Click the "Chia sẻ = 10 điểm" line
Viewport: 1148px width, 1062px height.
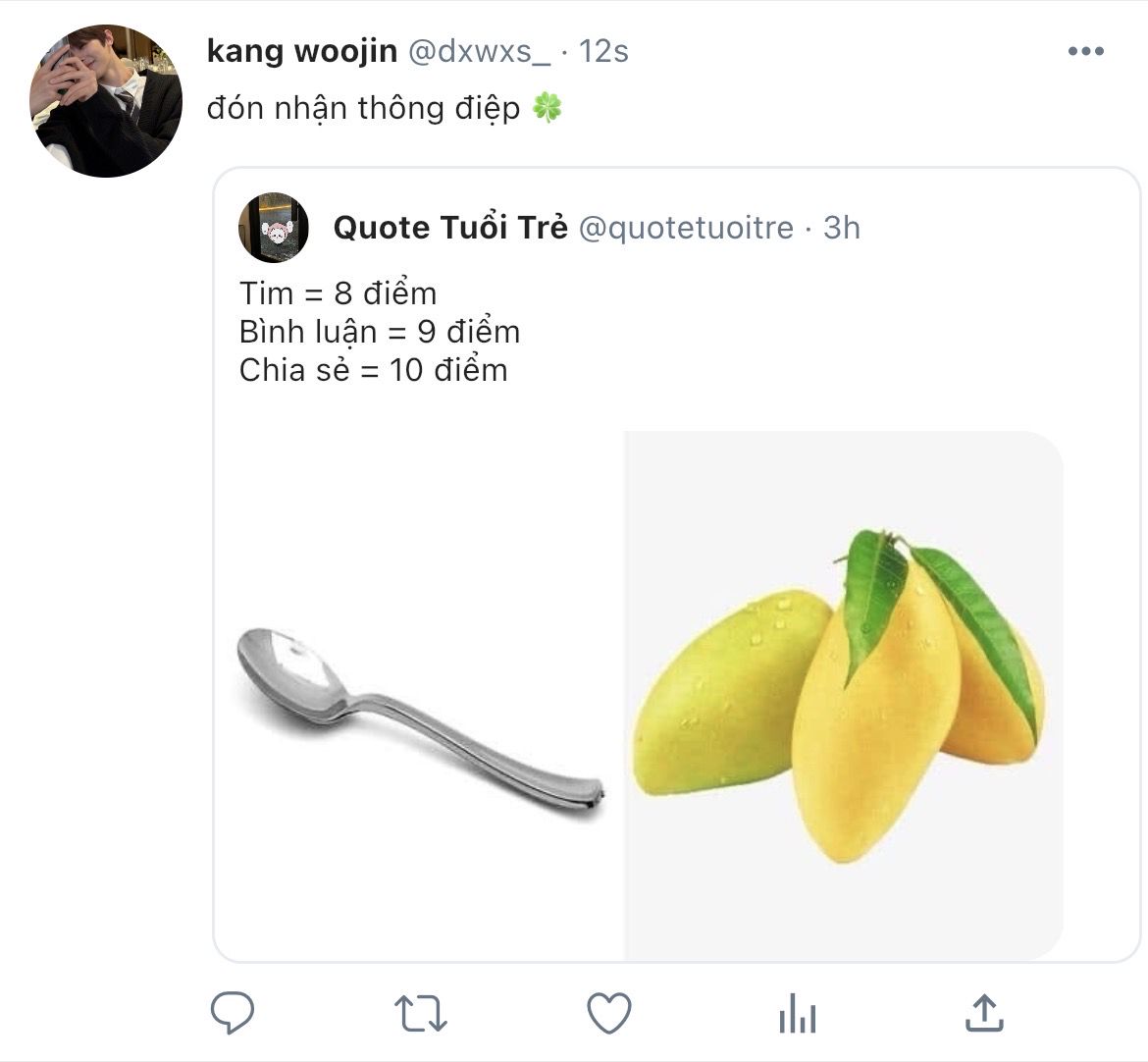tap(373, 370)
